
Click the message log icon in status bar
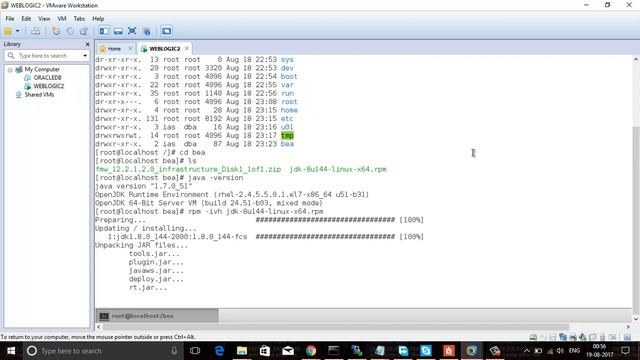click(x=627, y=337)
